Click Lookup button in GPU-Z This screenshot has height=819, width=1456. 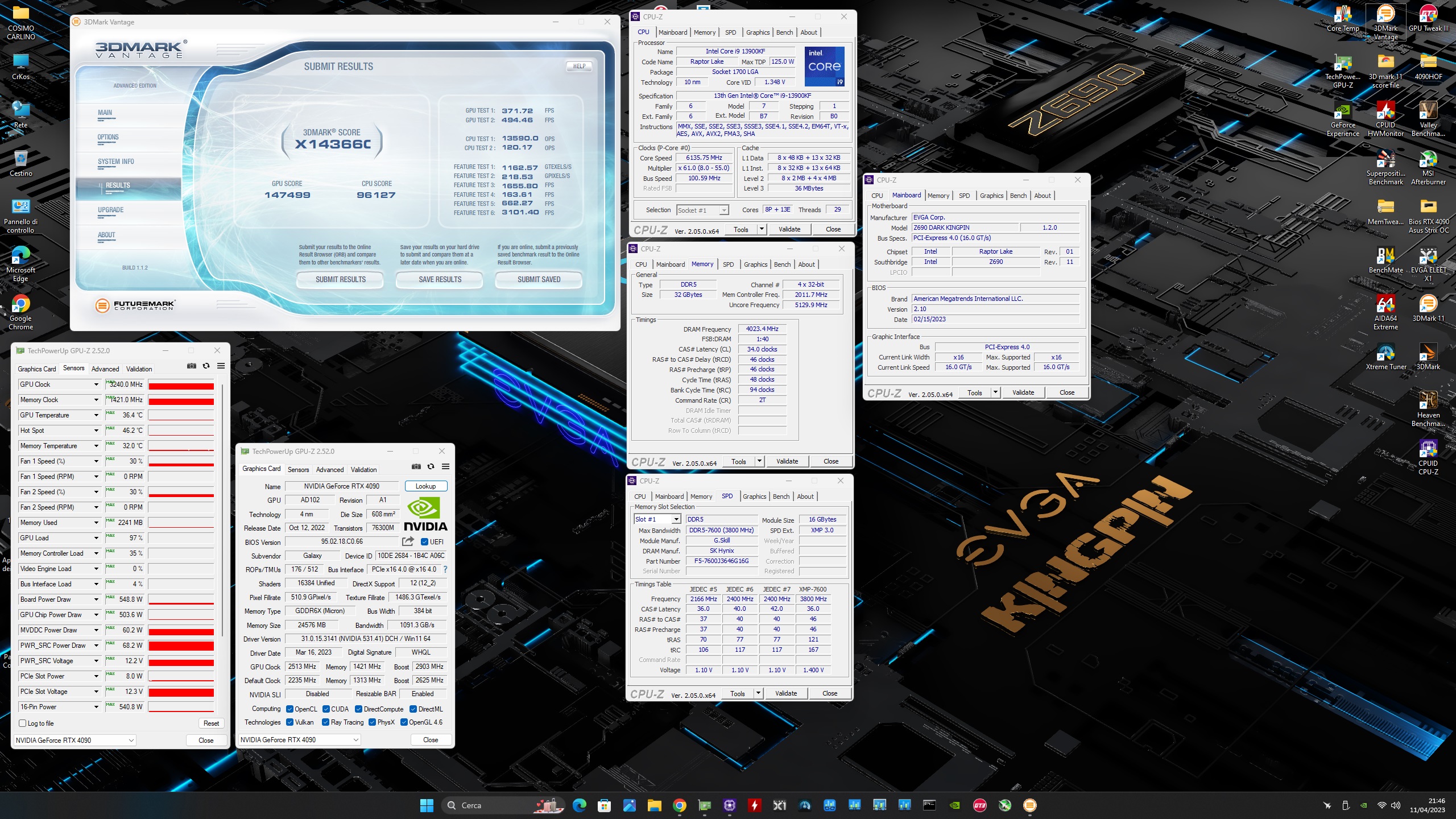(426, 486)
